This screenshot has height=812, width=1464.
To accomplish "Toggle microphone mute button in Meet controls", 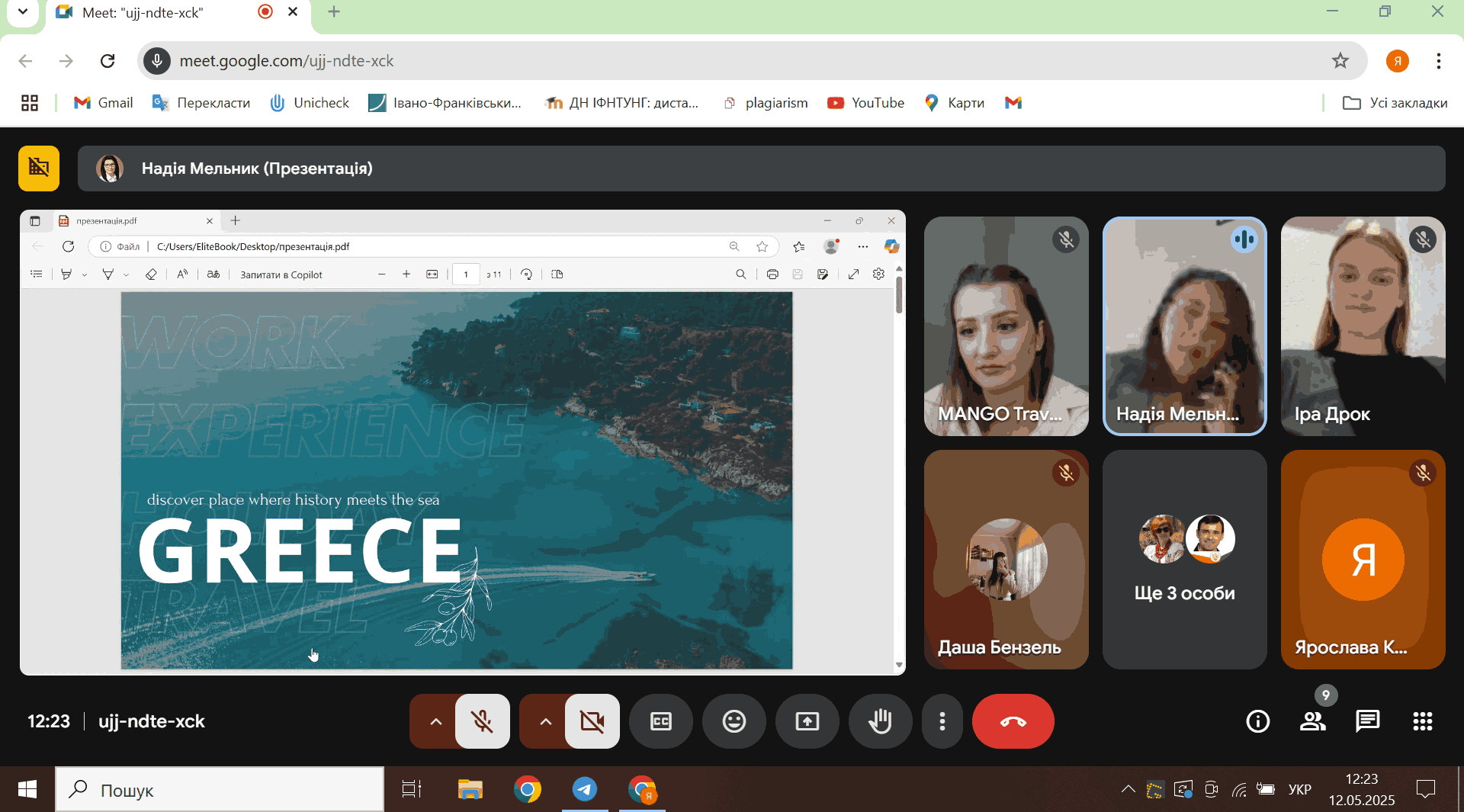I will (482, 721).
